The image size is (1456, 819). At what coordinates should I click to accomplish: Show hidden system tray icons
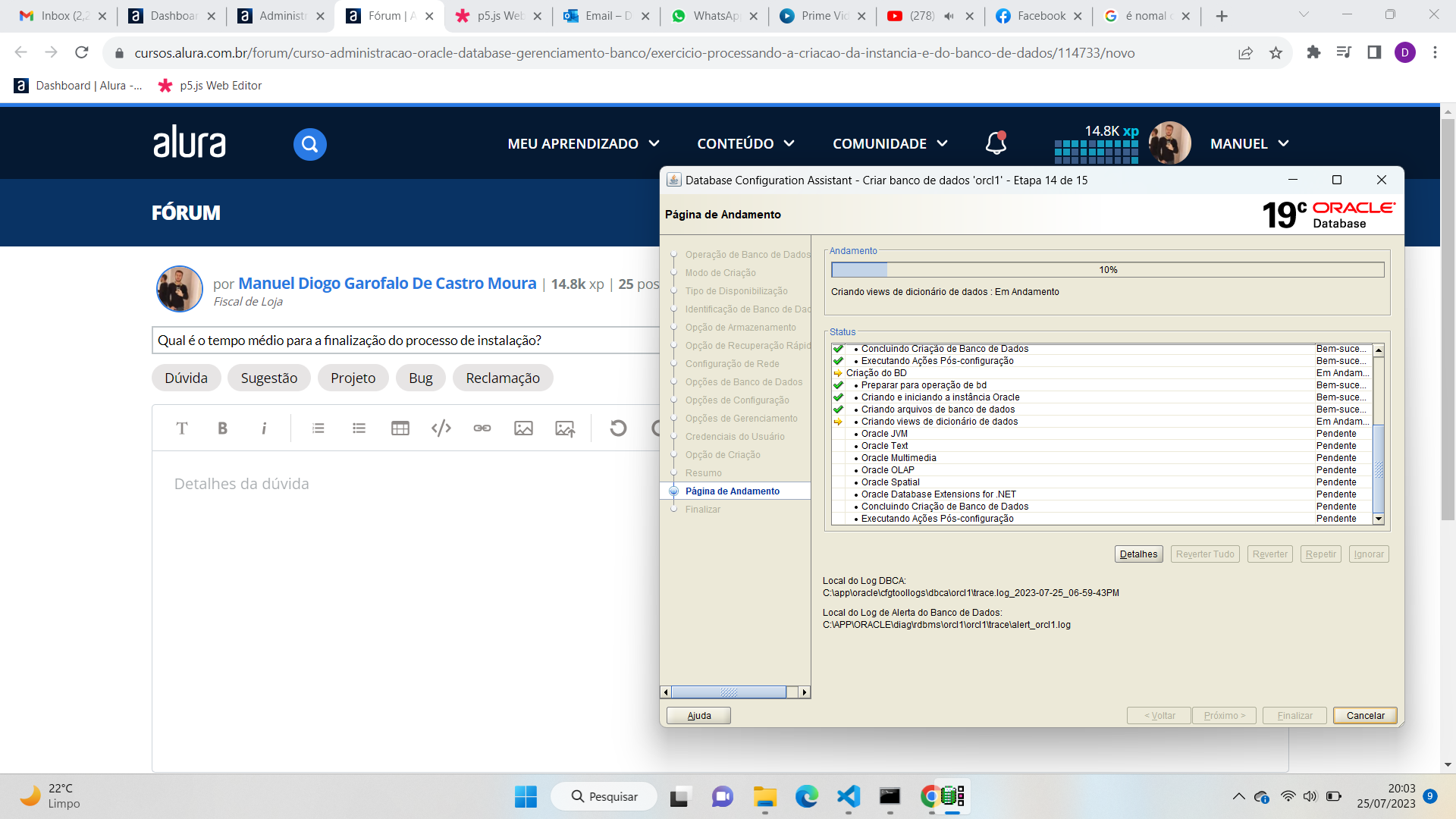[x=1238, y=796]
